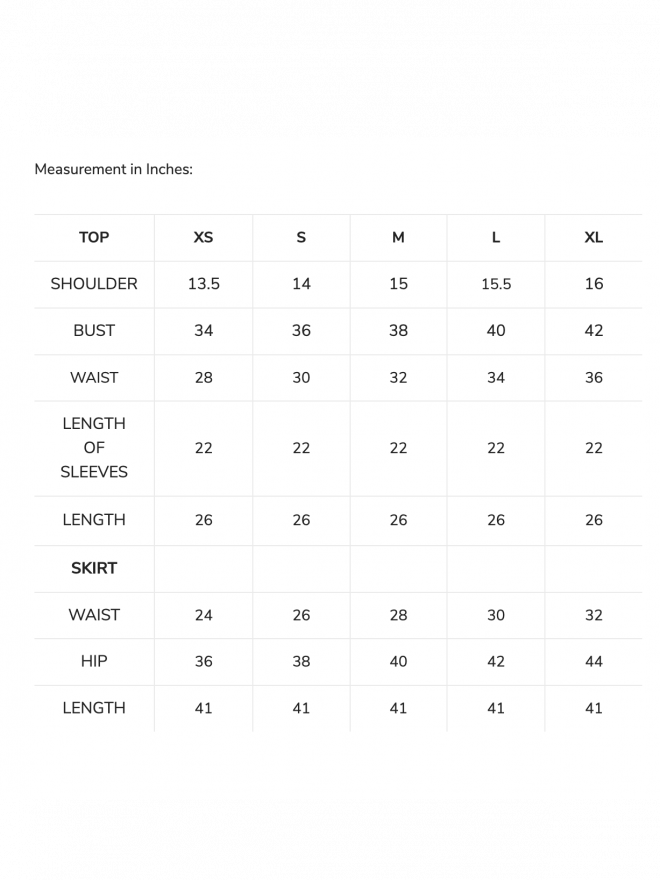The height and width of the screenshot is (880, 660).
Task: Select the L size column header
Action: (x=496, y=237)
